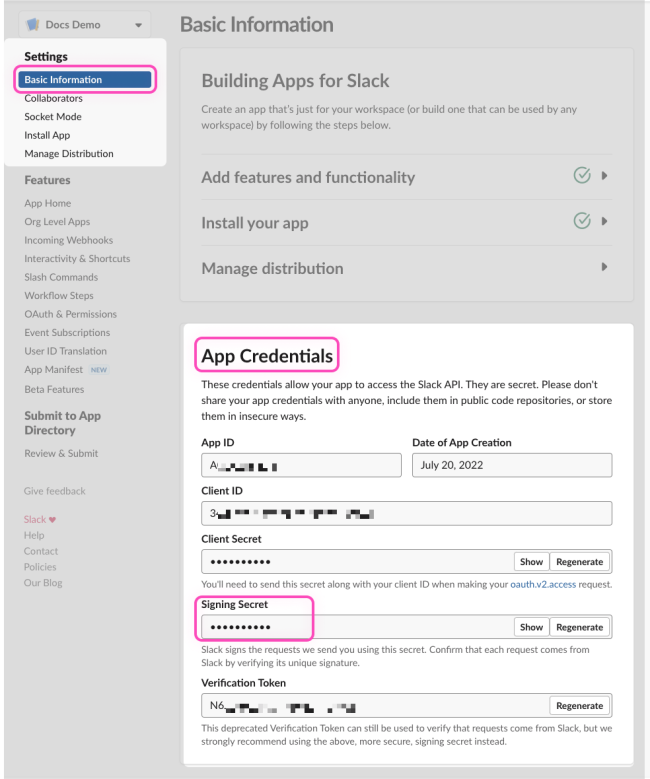Click the heart icon next to Slack
The width and height of the screenshot is (650, 779).
[x=53, y=519]
